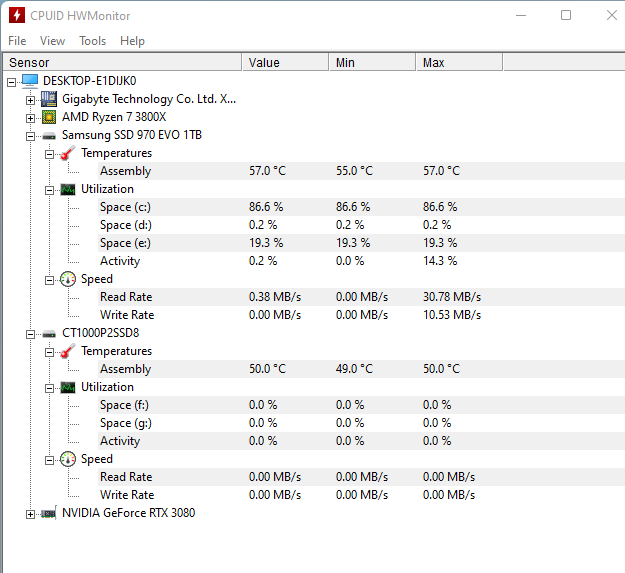Screen dimensions: 625x573
Task: Select the DESKTOP-E1DIJK0 tree label
Action: point(90,81)
